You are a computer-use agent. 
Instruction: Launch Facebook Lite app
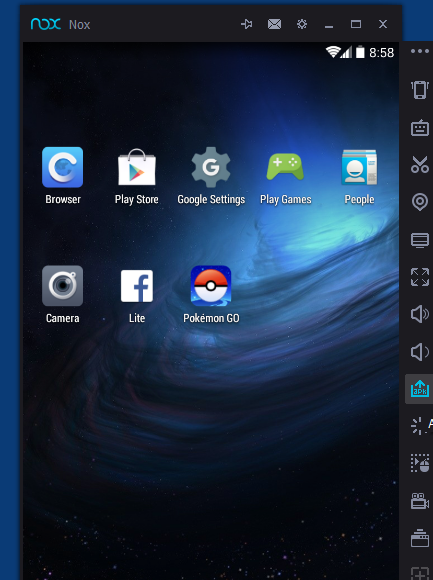point(136,286)
